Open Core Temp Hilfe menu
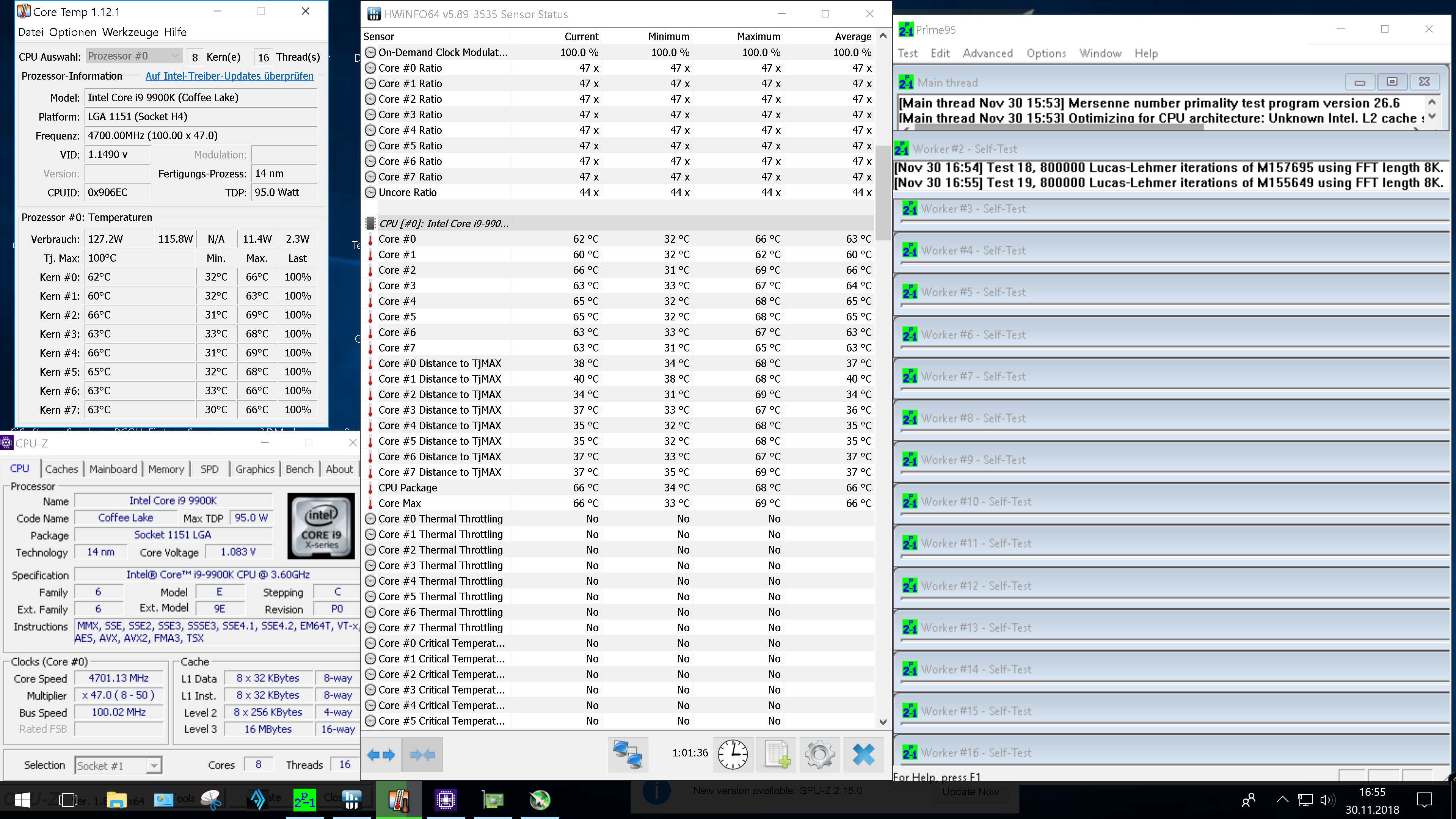 click(175, 32)
